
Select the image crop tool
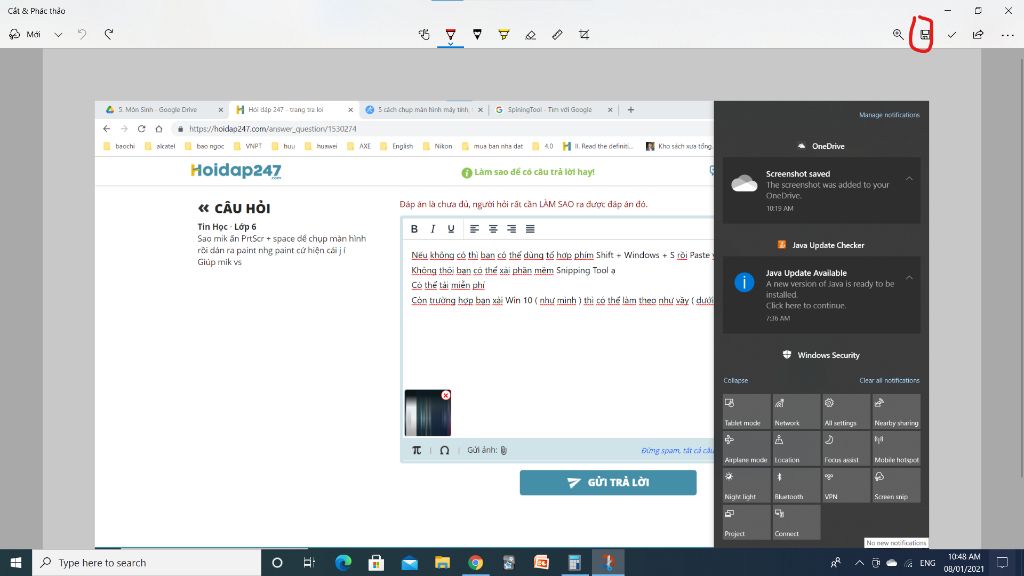[584, 35]
